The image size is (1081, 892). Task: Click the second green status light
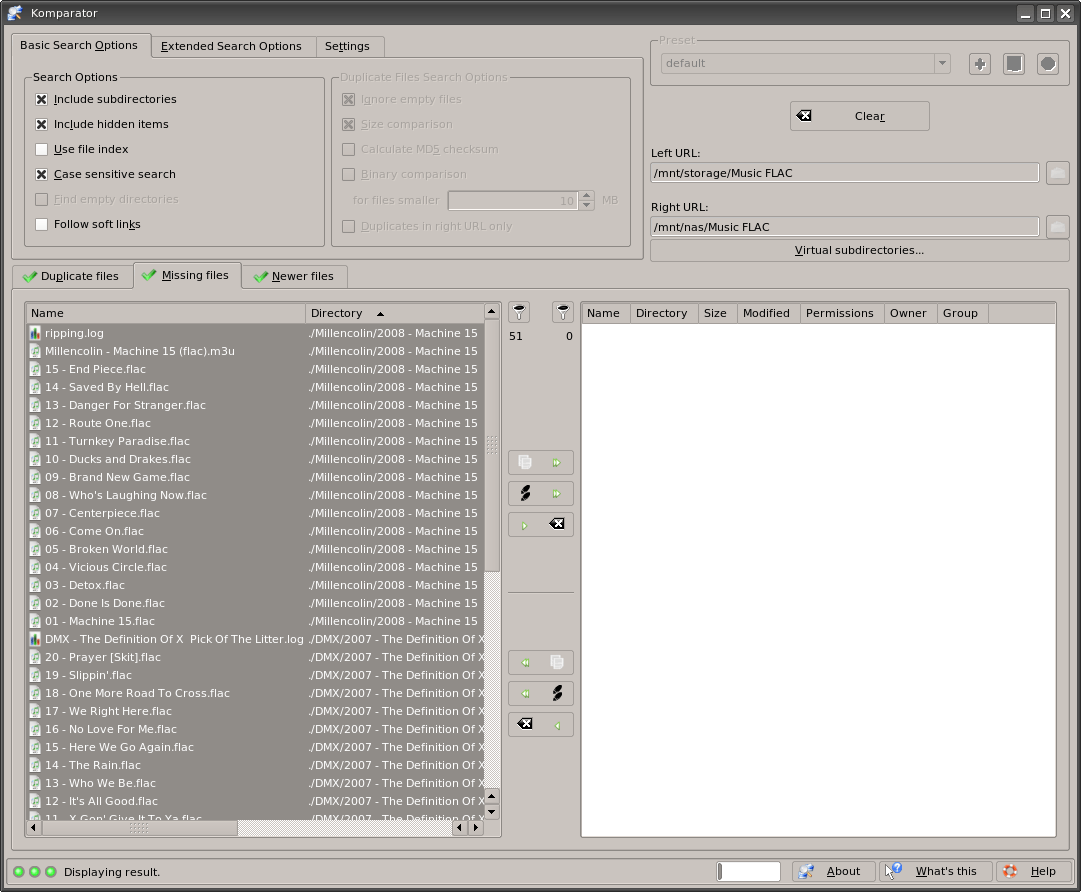34,871
